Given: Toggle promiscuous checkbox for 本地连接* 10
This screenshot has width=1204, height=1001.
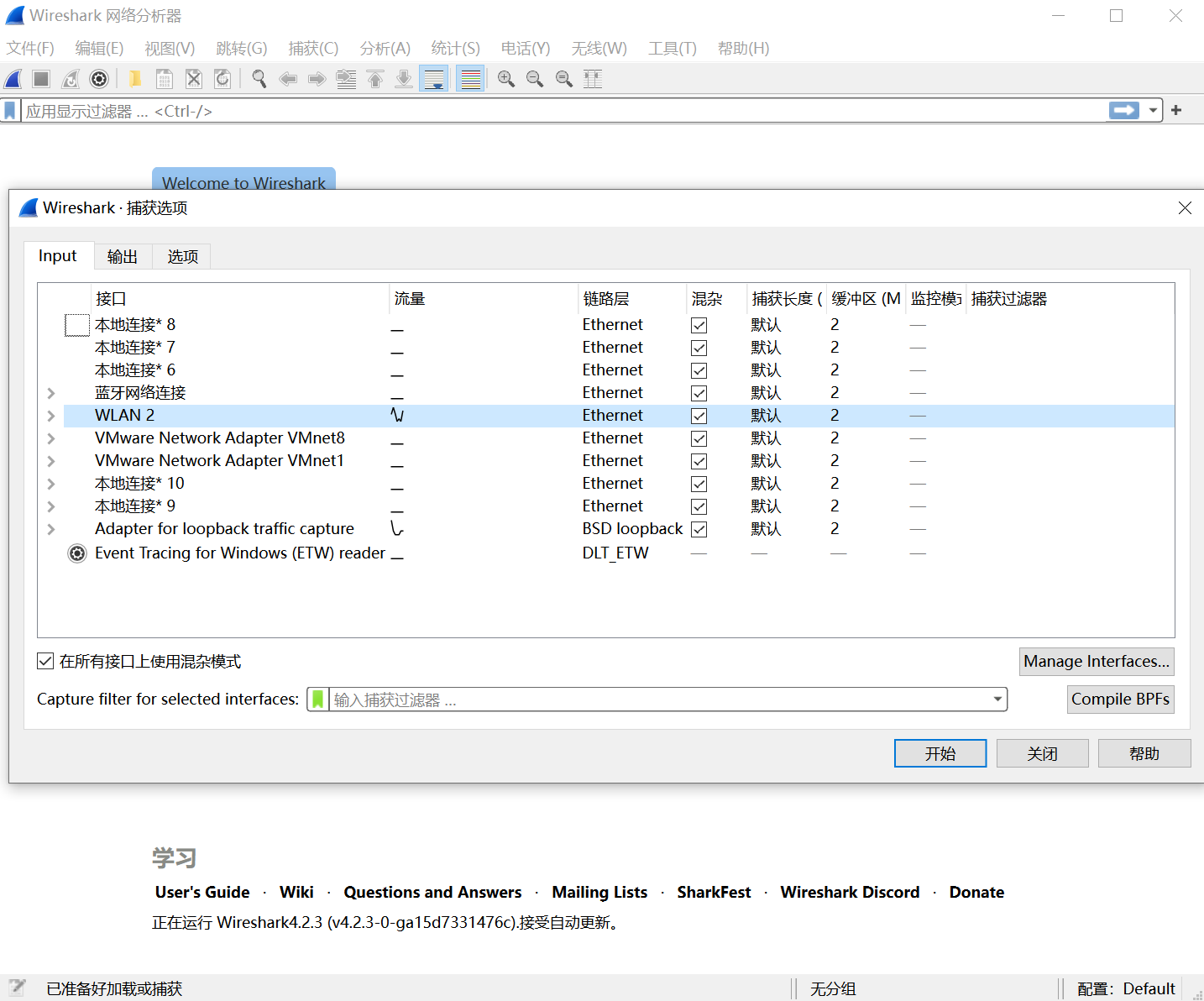Looking at the screenshot, I should coord(699,484).
